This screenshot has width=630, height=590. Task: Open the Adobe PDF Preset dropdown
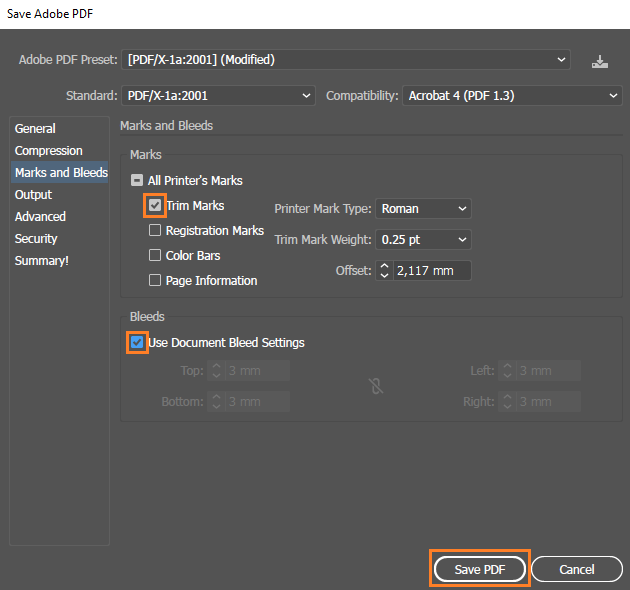(x=346, y=59)
